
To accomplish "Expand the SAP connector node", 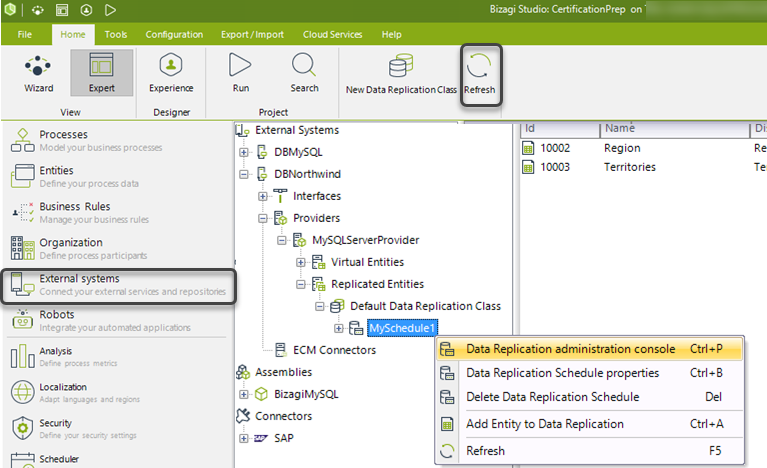I will click(x=244, y=438).
